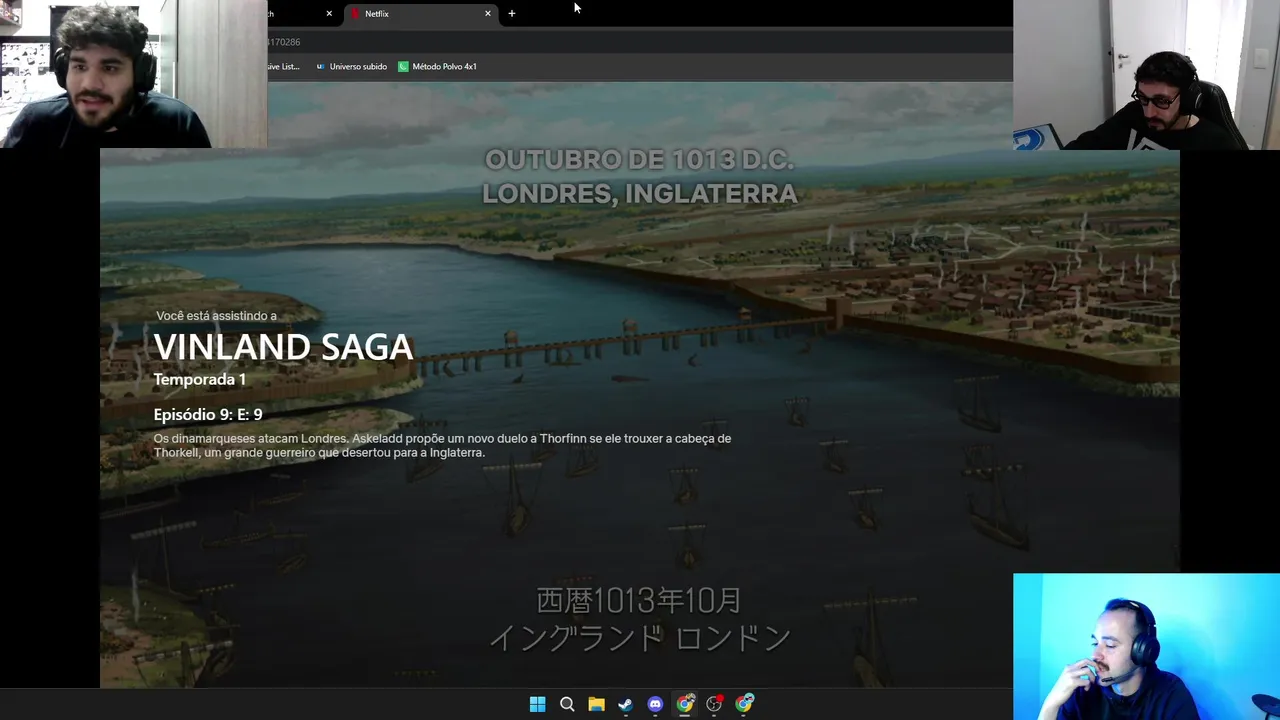Open OBS Studio with red recording badge
1280x720 pixels.
[x=714, y=704]
